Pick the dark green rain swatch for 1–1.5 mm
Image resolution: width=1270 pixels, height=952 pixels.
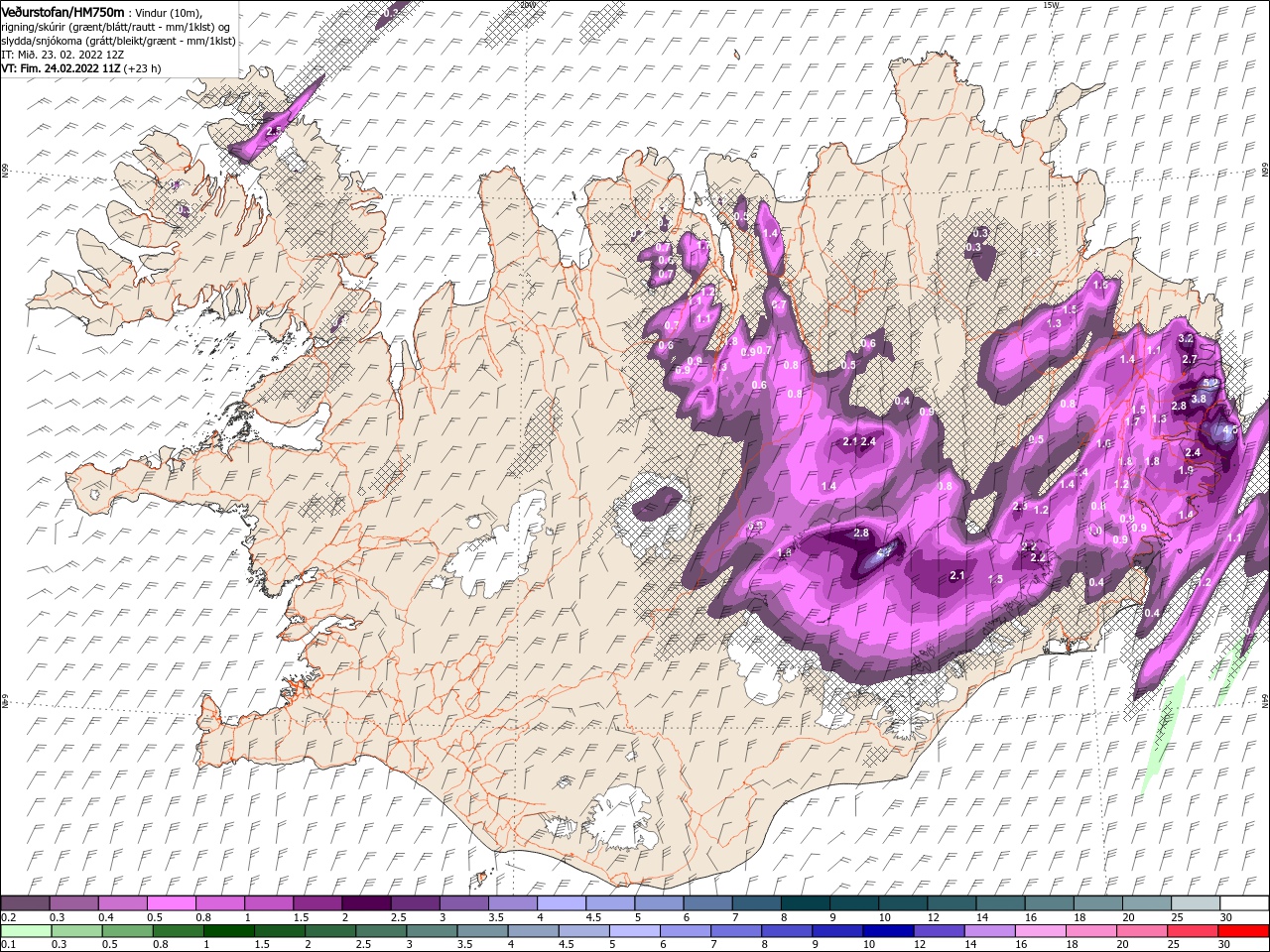click(x=228, y=930)
